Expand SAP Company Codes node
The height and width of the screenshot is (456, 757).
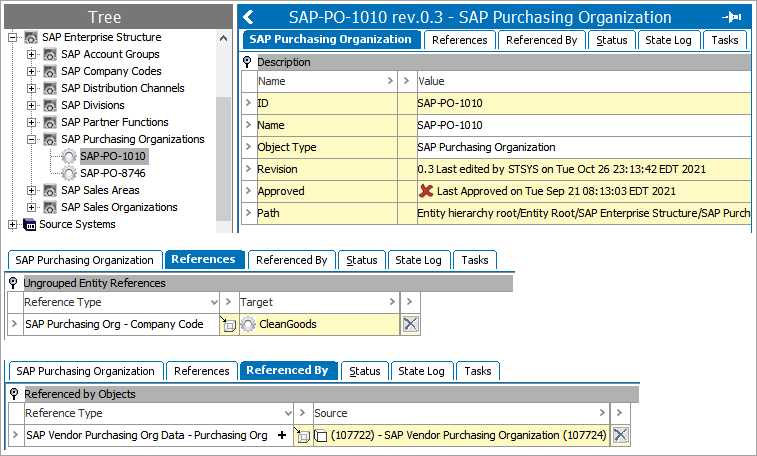[x=31, y=71]
